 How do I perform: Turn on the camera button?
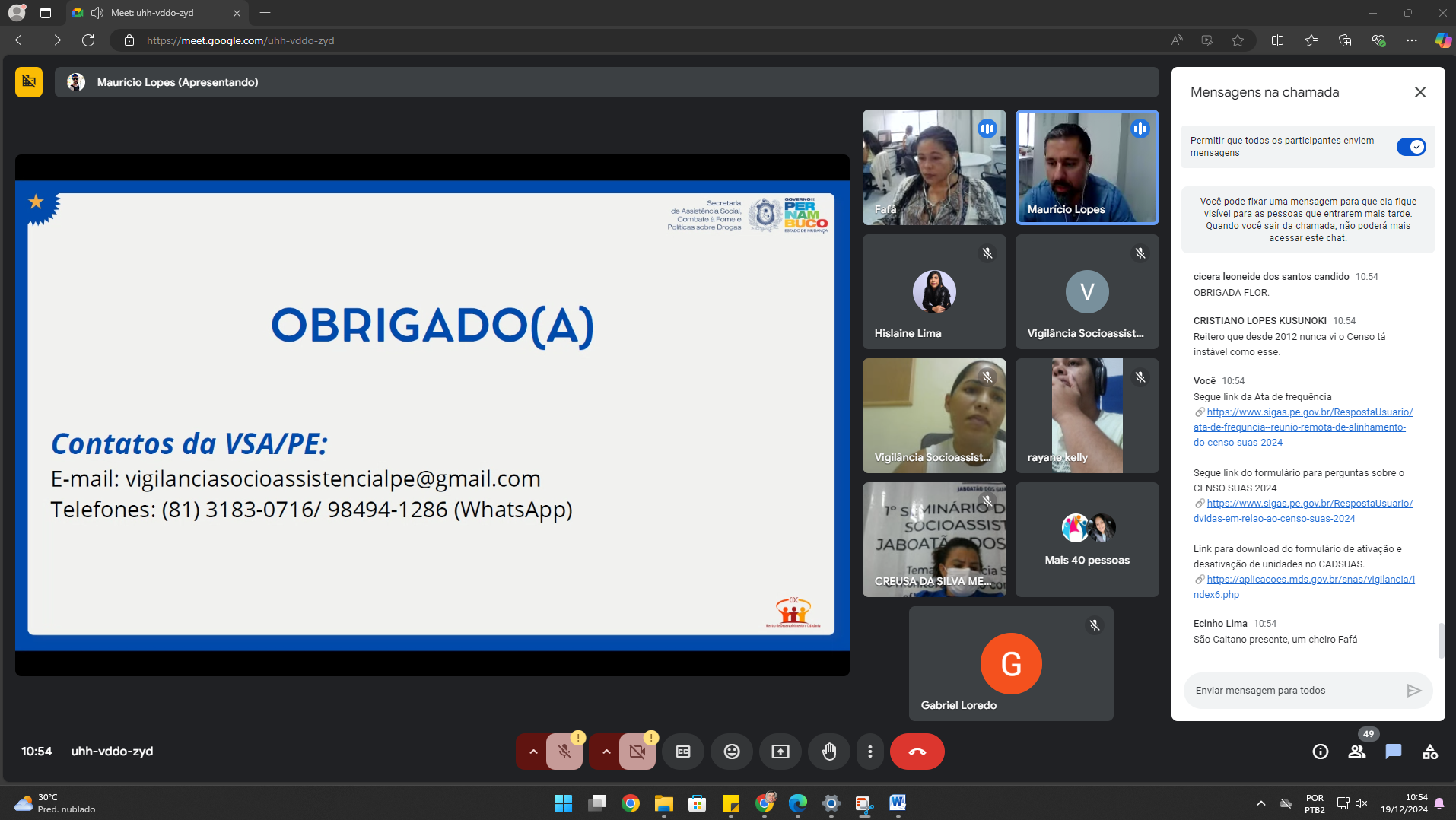coord(637,752)
